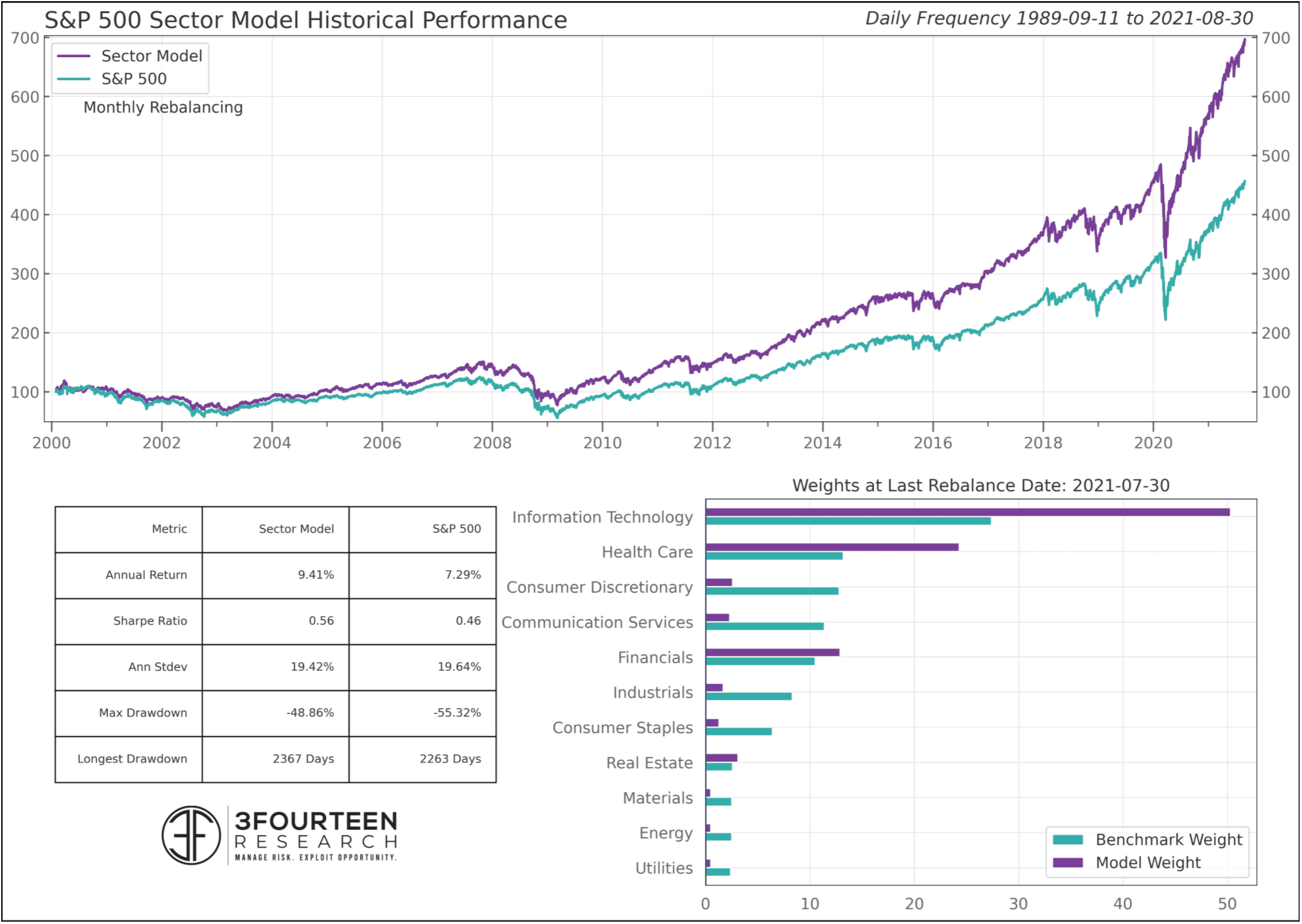
Task: Click the Utilities sector label
Action: click(x=664, y=869)
